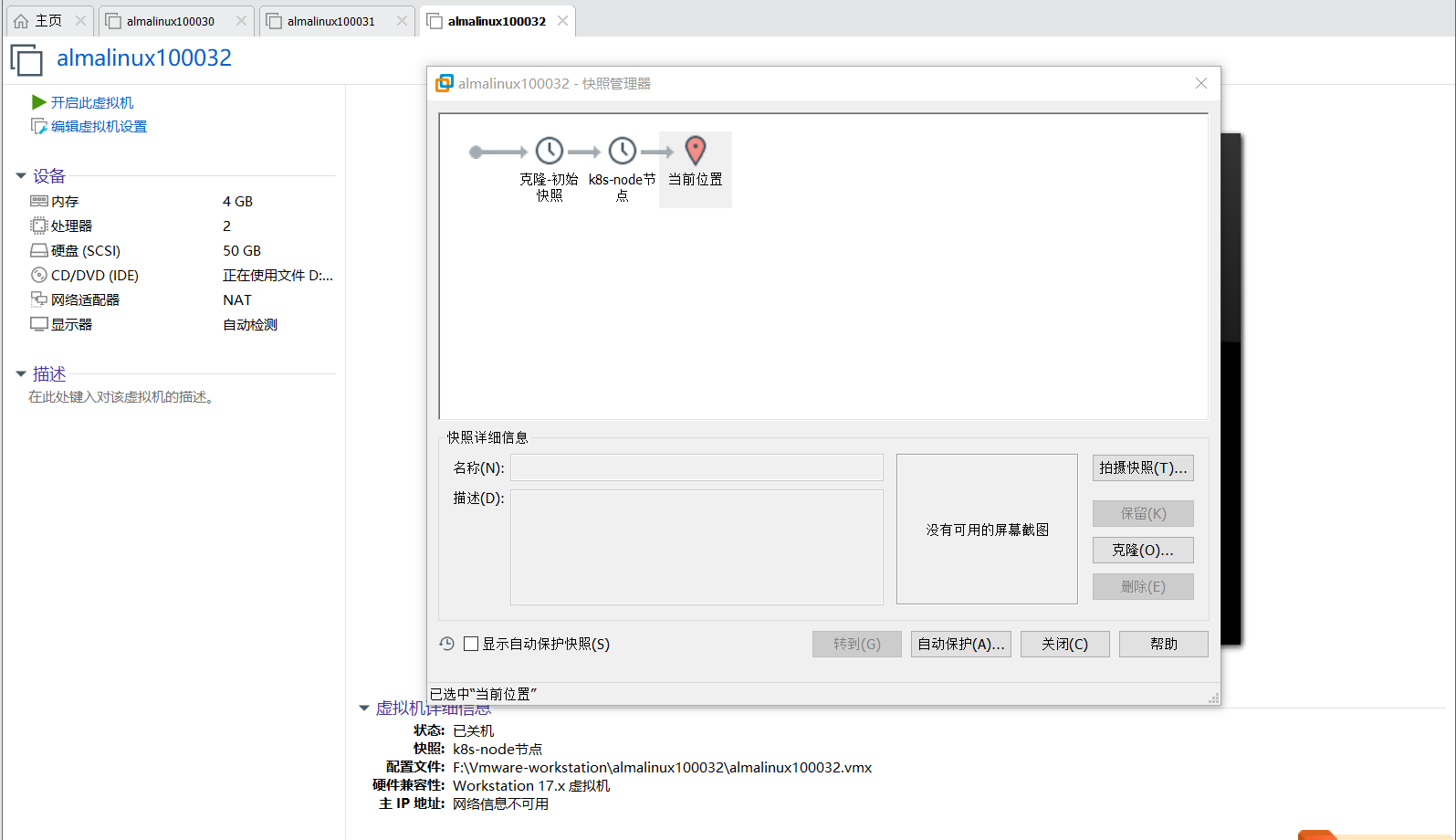The width and height of the screenshot is (1456, 840).
Task: Click the network adapter (网络适配器) icon
Action: 39,299
